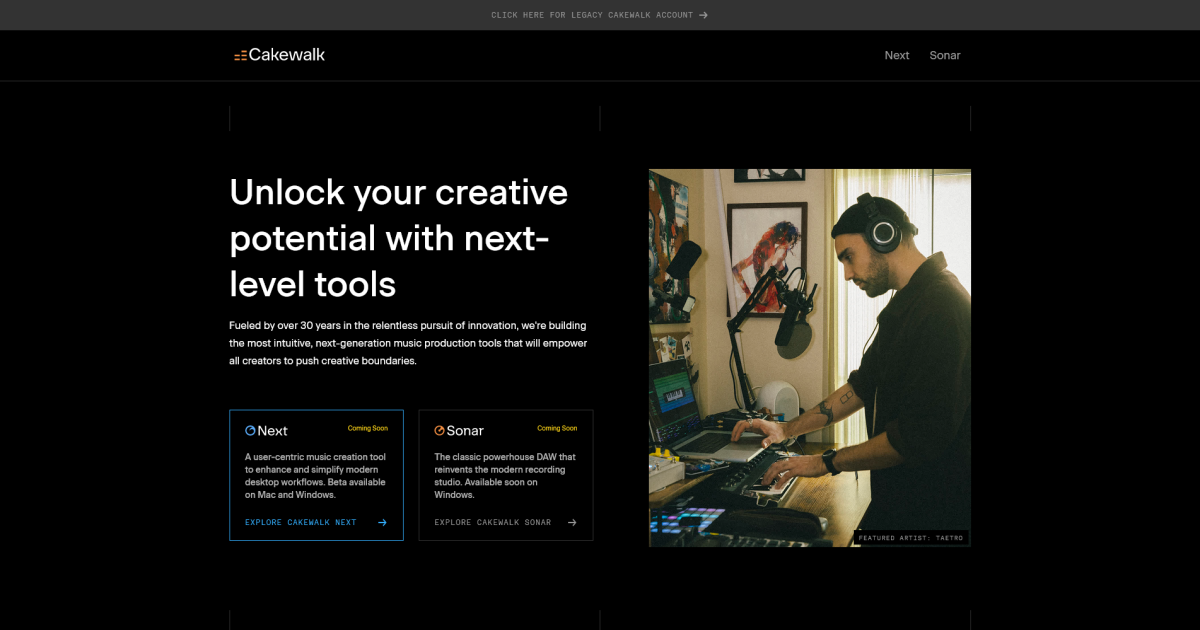
Task: Click Explore Cakewalk Next link
Action: 301,522
